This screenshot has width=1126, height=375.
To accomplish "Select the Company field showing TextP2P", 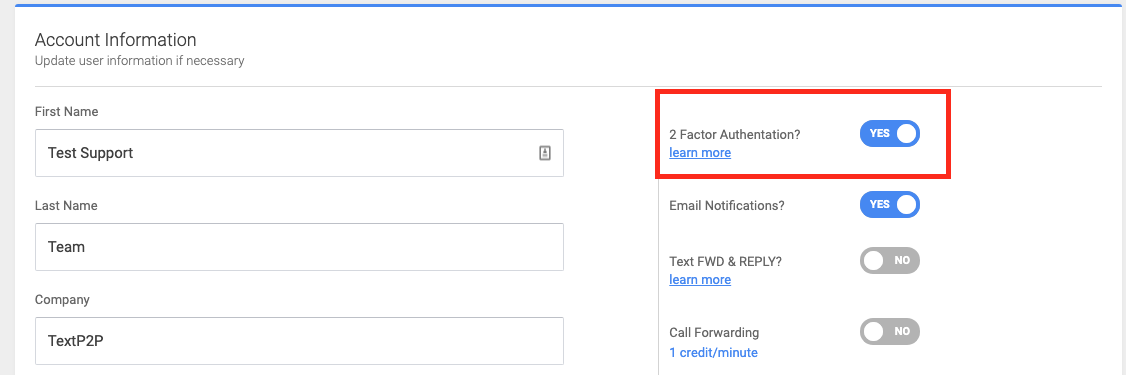I will [299, 341].
